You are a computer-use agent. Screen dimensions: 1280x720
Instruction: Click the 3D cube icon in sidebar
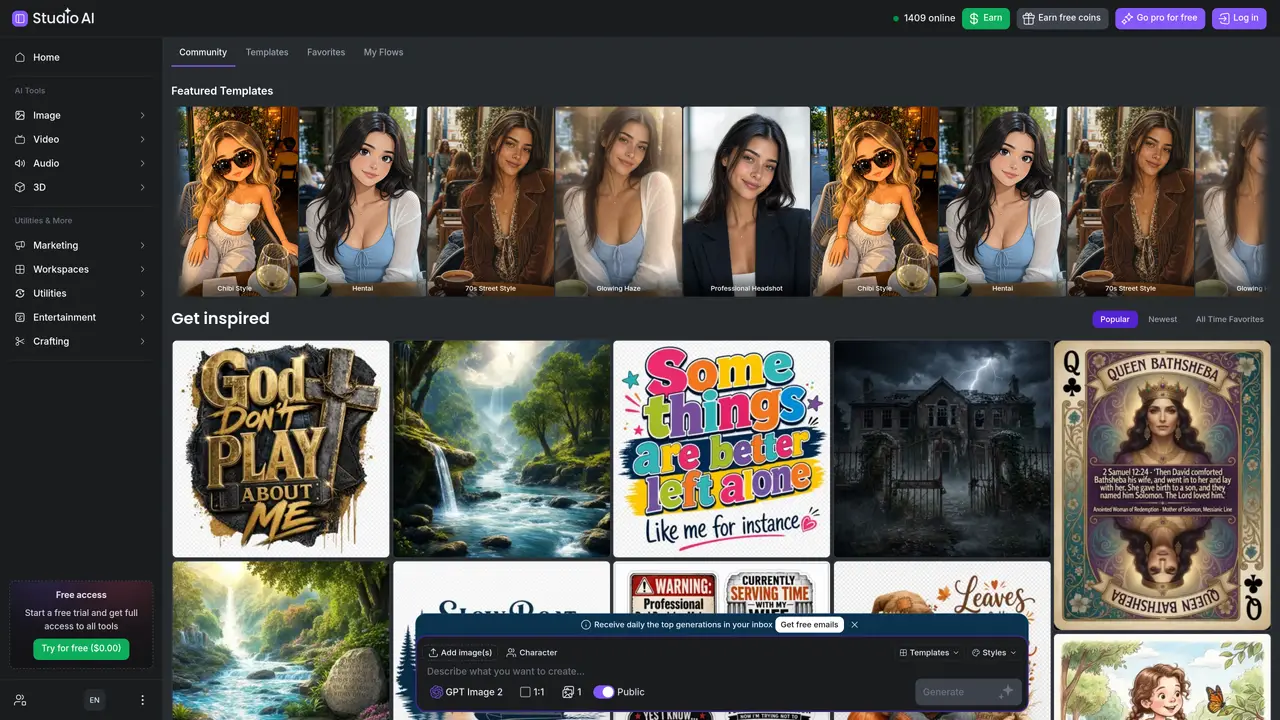coord(20,187)
